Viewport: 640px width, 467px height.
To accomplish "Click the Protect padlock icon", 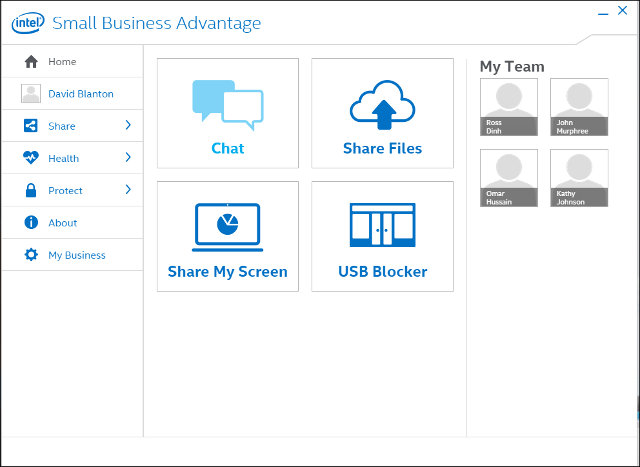I will [31, 190].
